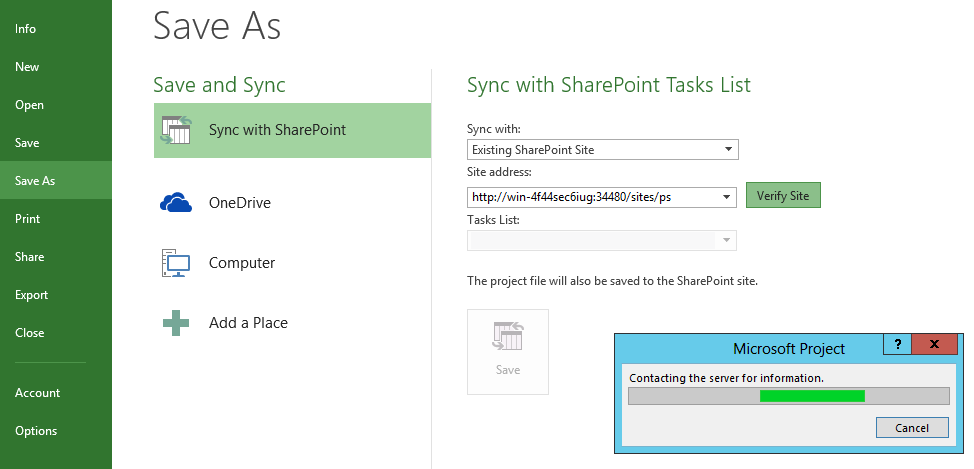The width and height of the screenshot is (974, 469).
Task: Choose Export from the sidebar
Action: pos(32,295)
